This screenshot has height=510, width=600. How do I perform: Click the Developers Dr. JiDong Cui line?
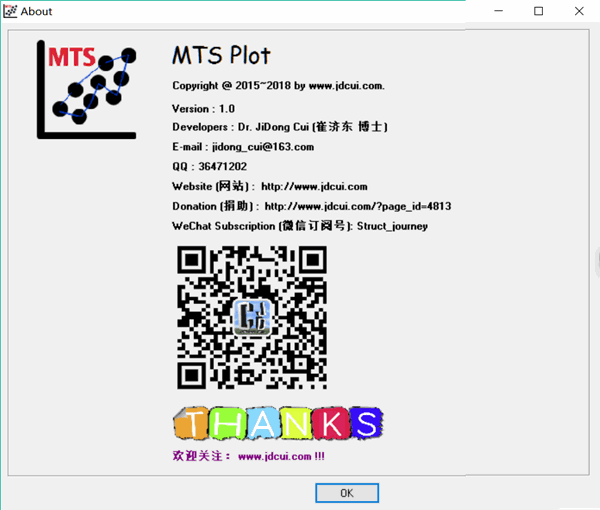point(280,127)
